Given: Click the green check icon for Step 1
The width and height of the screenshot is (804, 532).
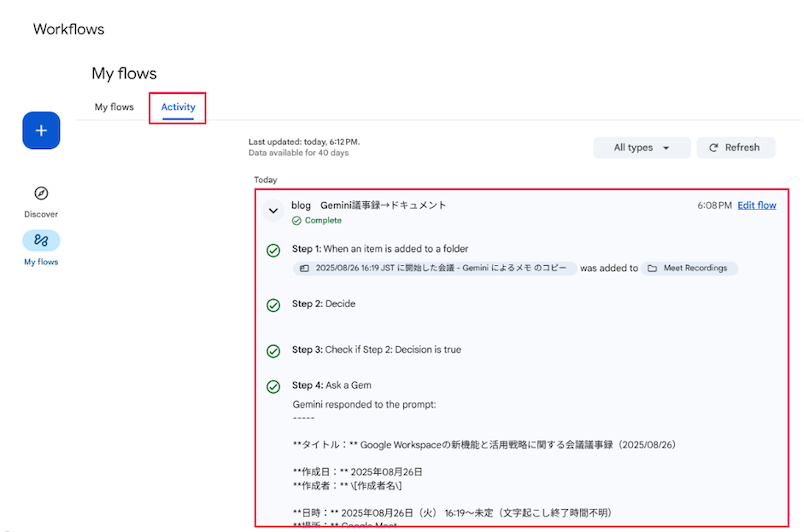Looking at the screenshot, I should point(273,251).
